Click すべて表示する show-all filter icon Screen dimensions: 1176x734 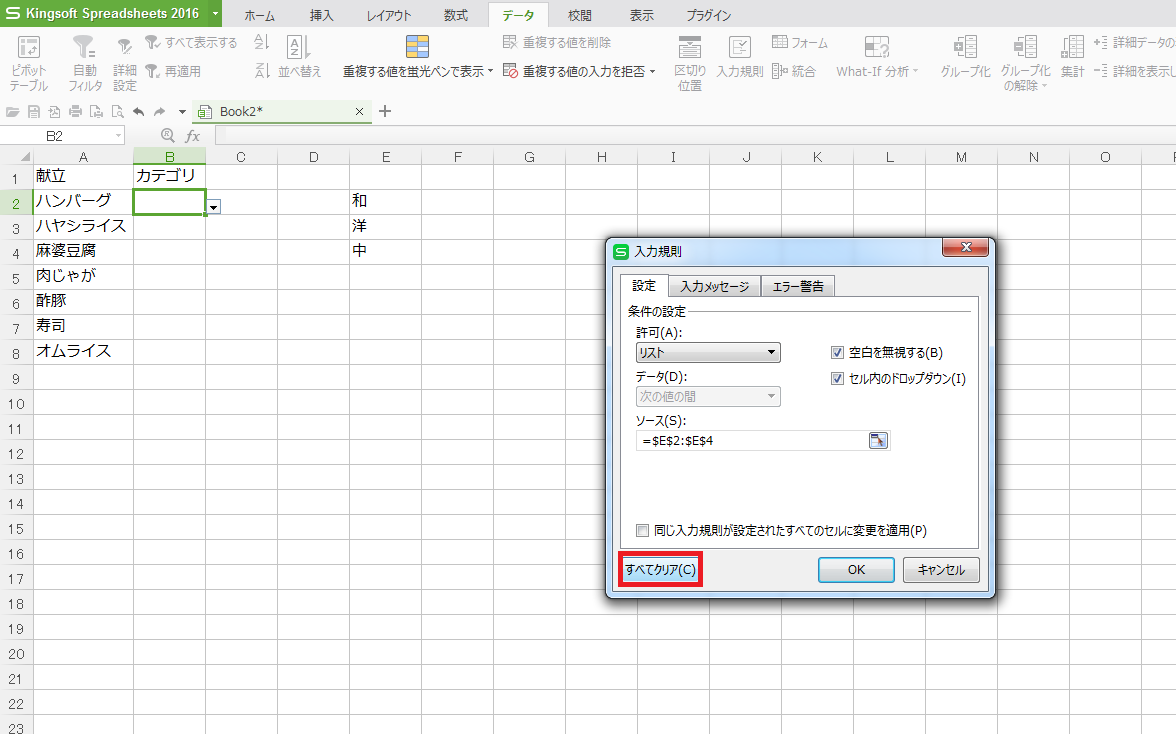[x=152, y=42]
